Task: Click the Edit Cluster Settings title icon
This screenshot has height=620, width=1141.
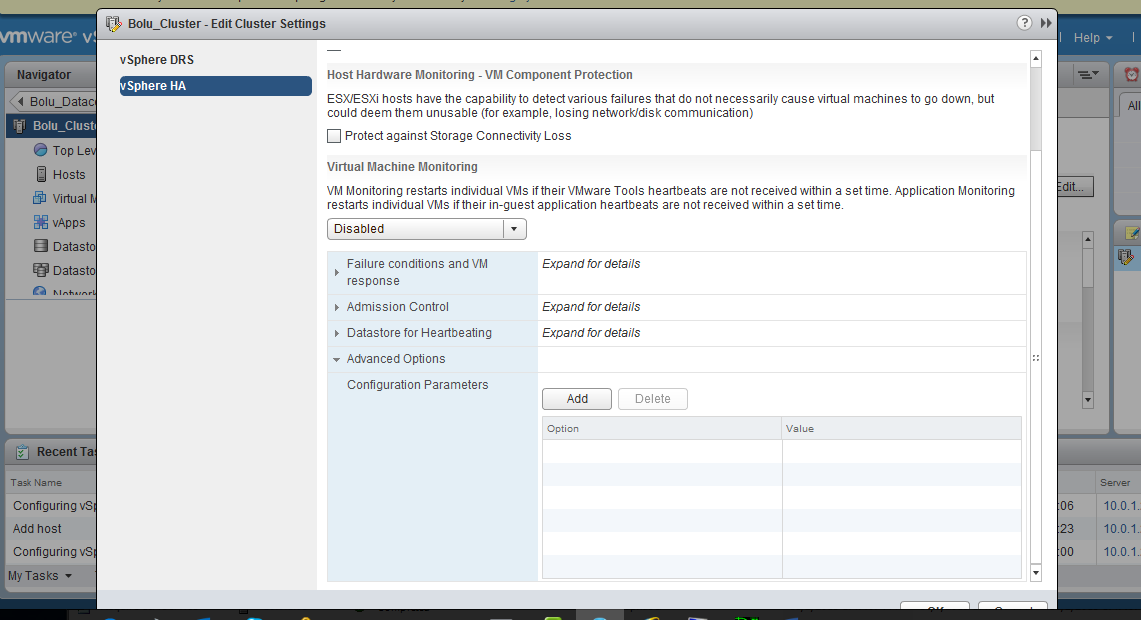Action: click(114, 23)
